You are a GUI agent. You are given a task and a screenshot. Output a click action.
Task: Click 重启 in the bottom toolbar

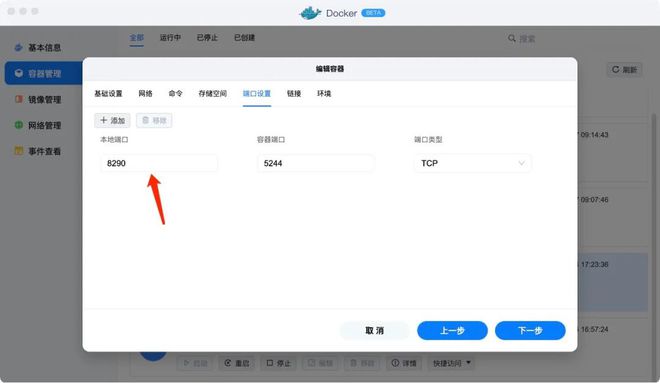237,363
